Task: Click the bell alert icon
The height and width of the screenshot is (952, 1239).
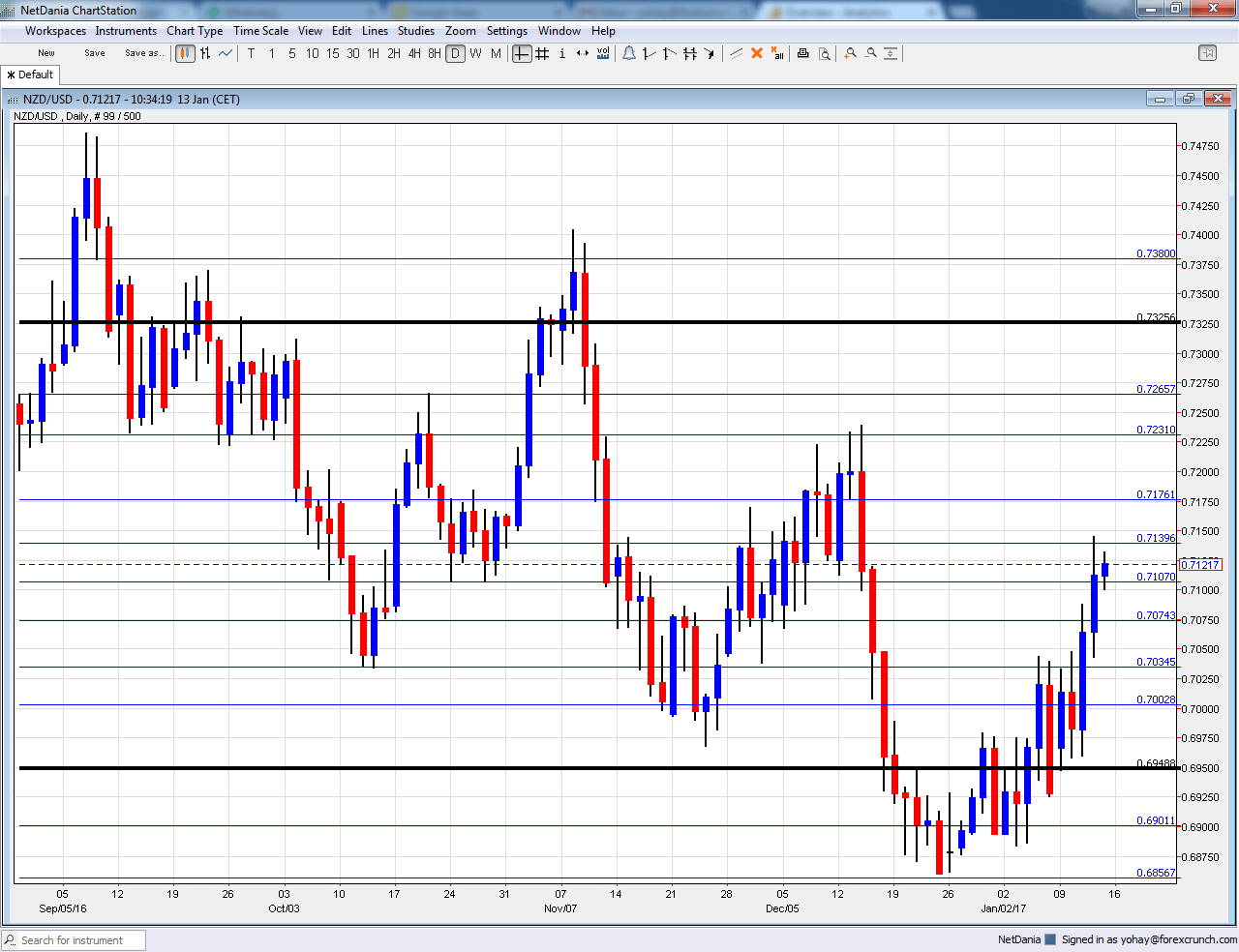Action: pyautogui.click(x=628, y=54)
